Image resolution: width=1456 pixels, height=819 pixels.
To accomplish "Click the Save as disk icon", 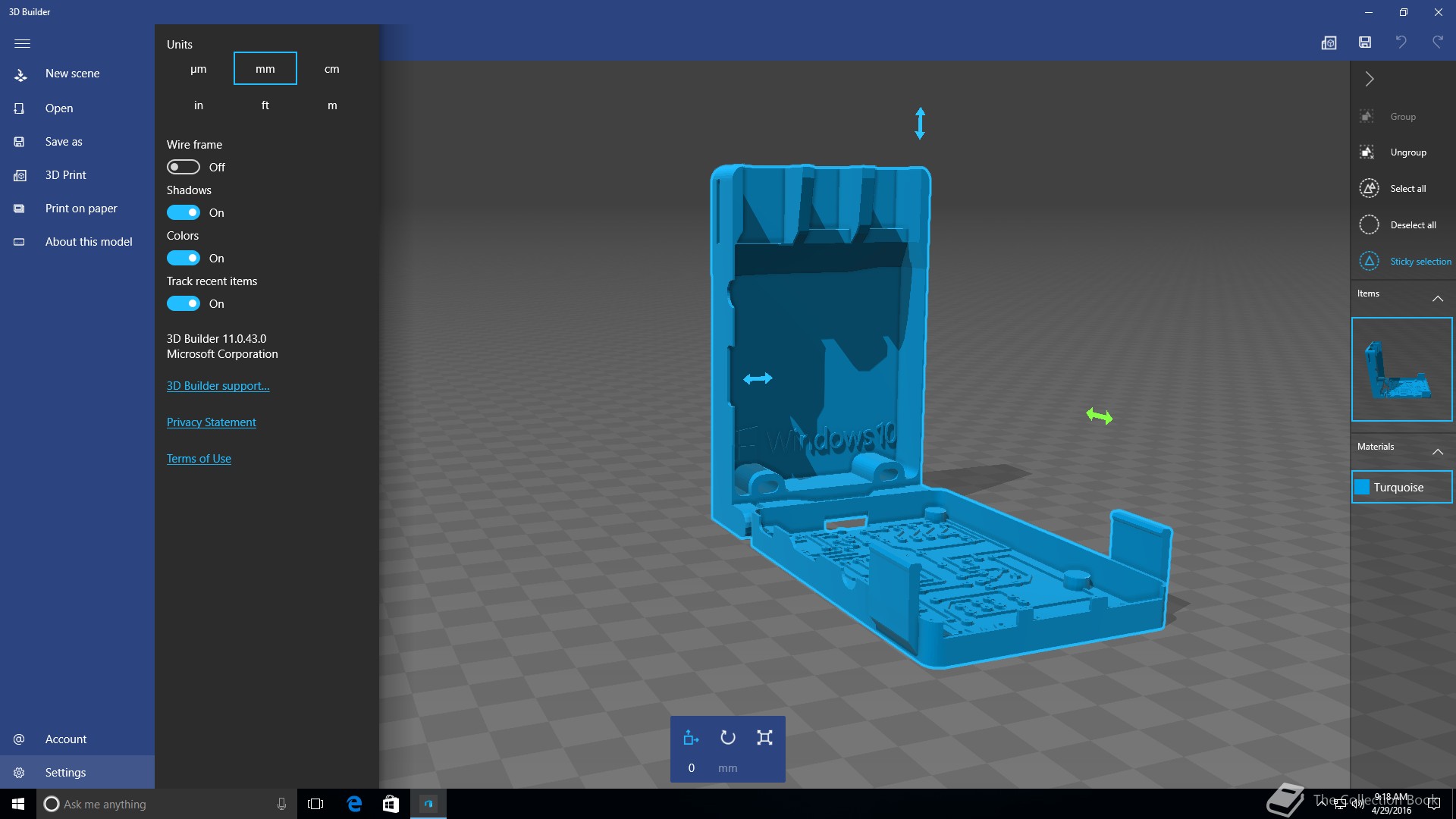I will [20, 142].
